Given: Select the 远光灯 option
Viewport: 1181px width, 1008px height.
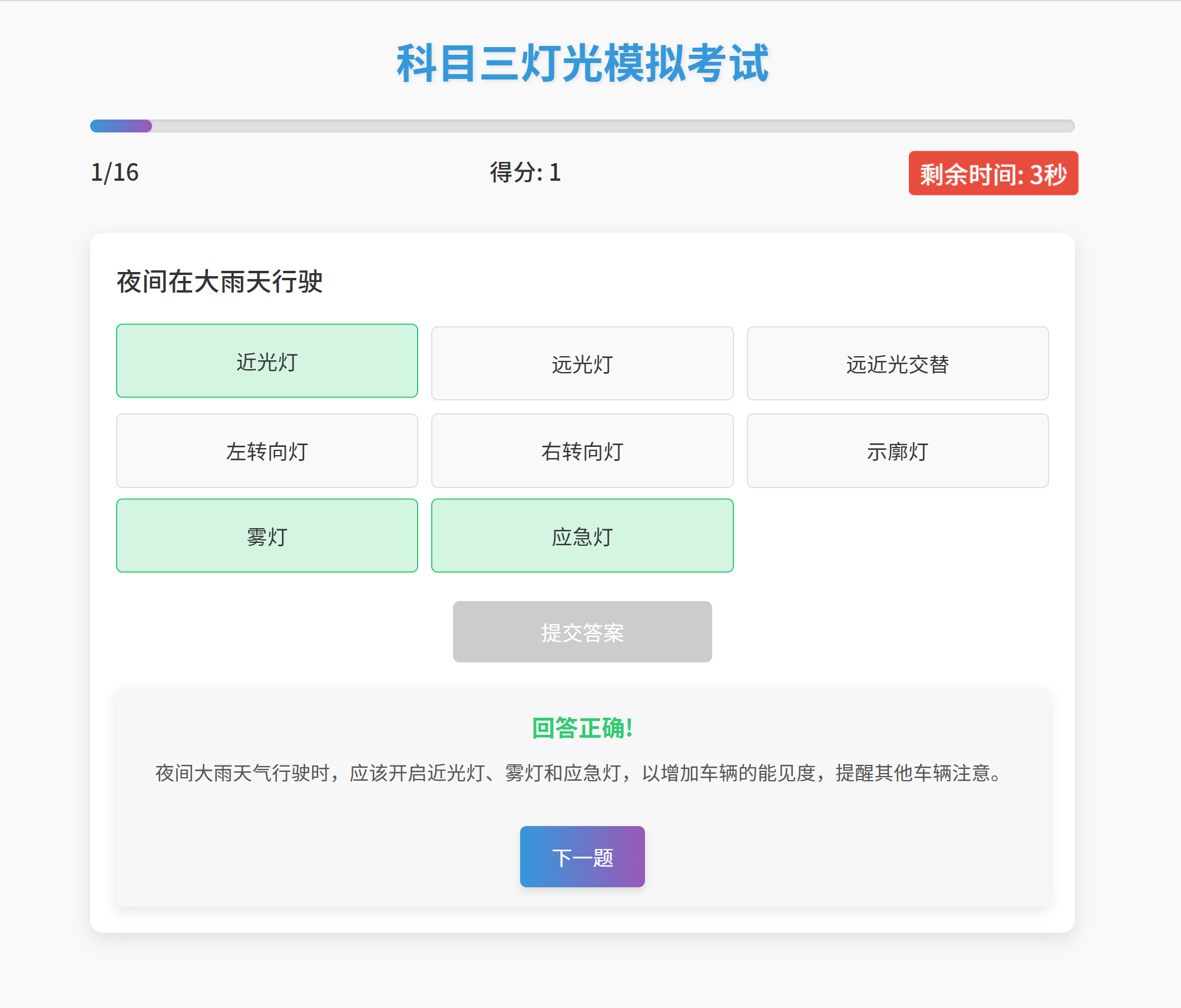Looking at the screenshot, I should [582, 363].
